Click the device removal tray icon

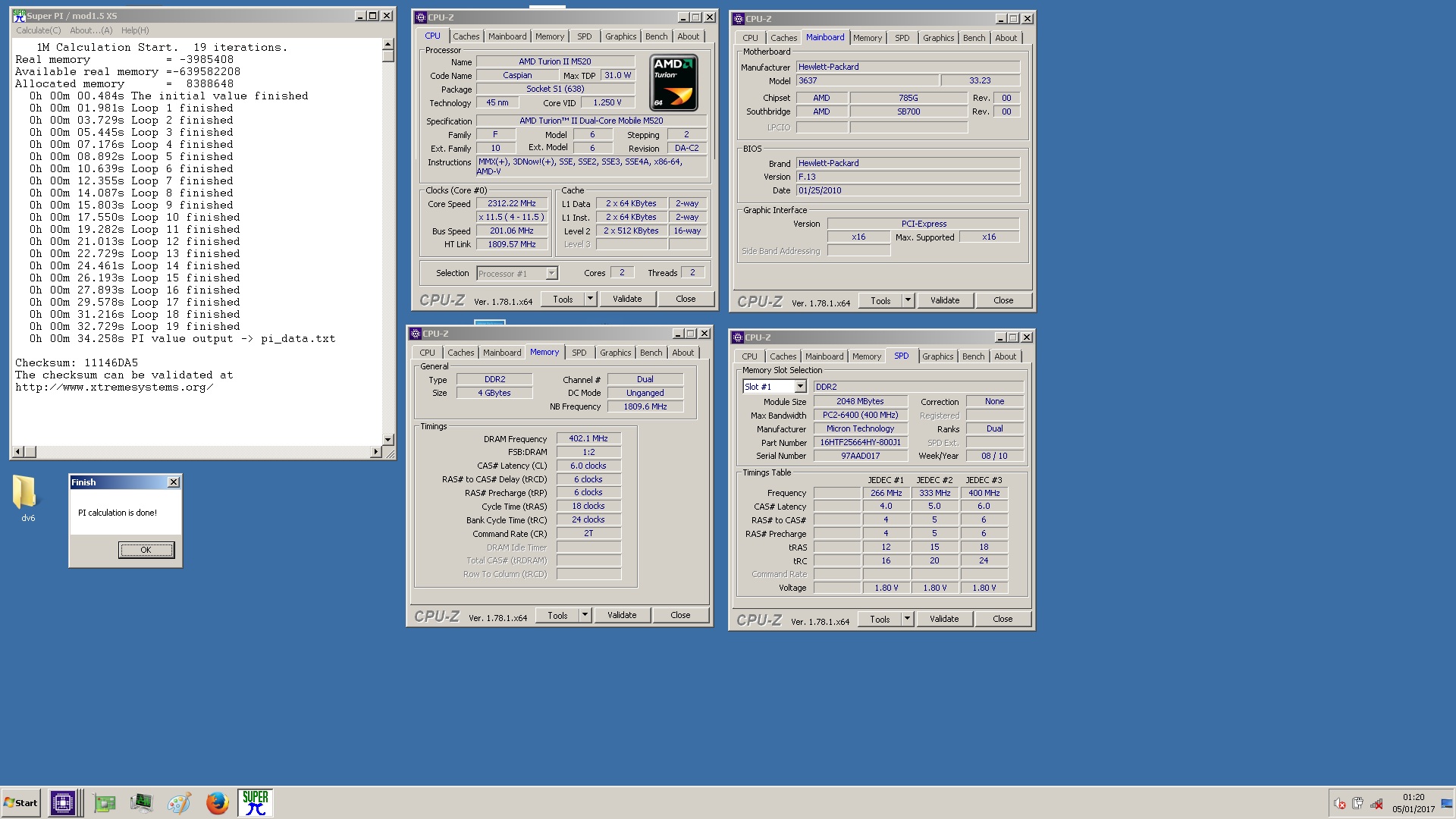click(1358, 804)
